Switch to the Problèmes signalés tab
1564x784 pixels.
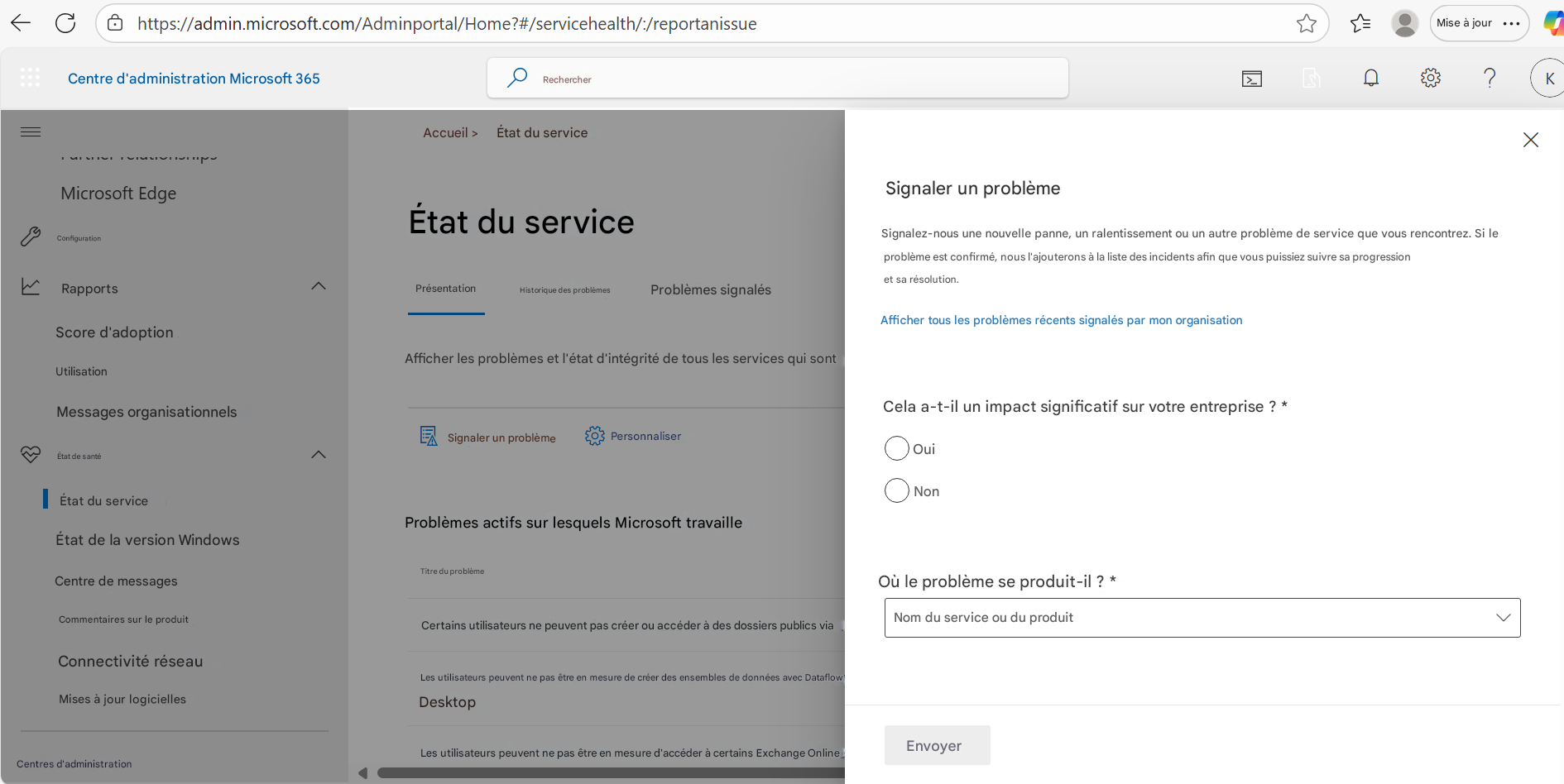[711, 289]
